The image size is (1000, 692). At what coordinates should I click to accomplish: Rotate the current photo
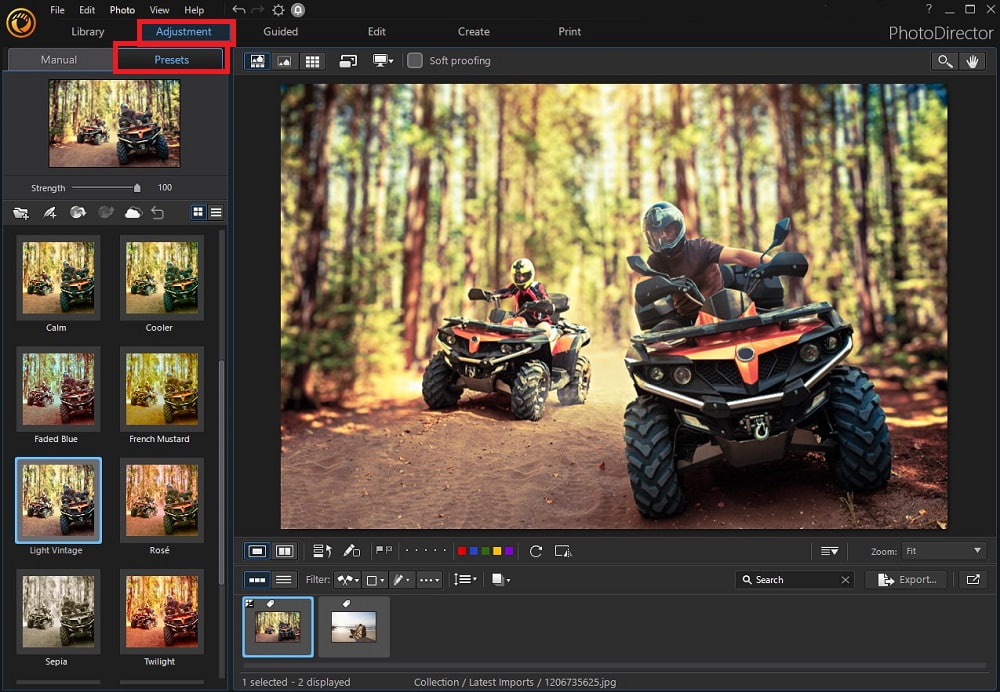(537, 551)
